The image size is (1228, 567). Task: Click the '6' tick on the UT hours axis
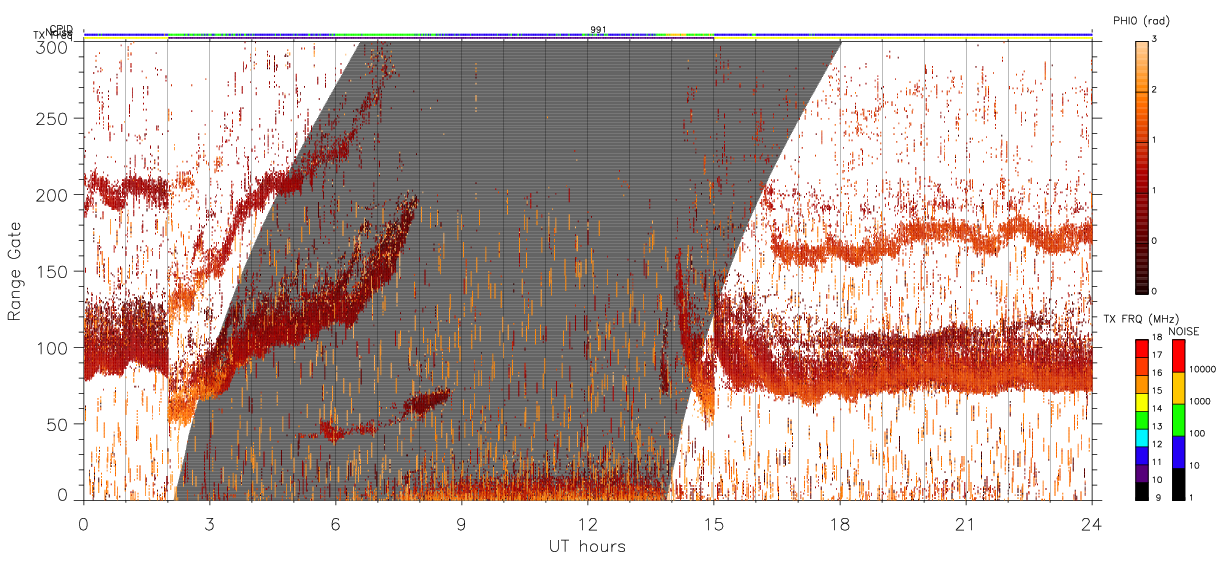[335, 523]
